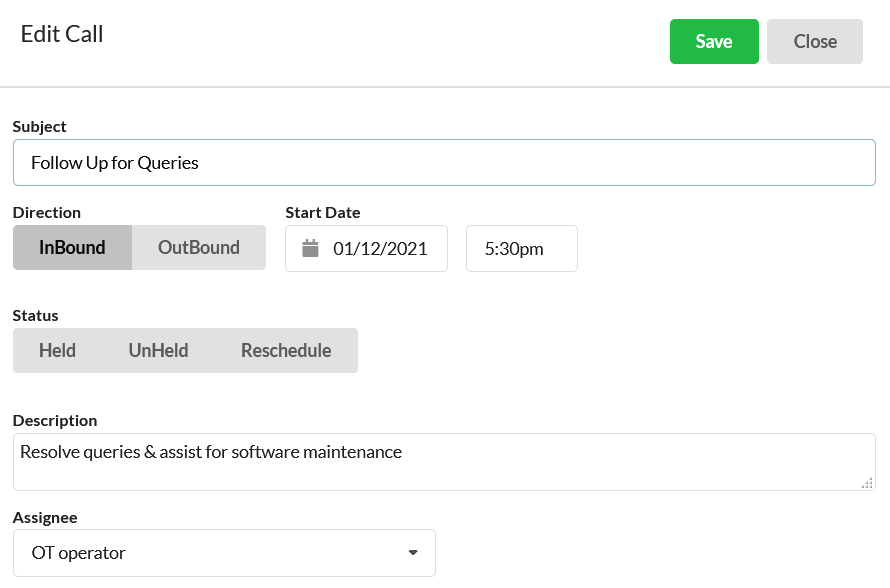Click the Assignee dropdown caret arrow
This screenshot has height=588, width=890.
413,553
